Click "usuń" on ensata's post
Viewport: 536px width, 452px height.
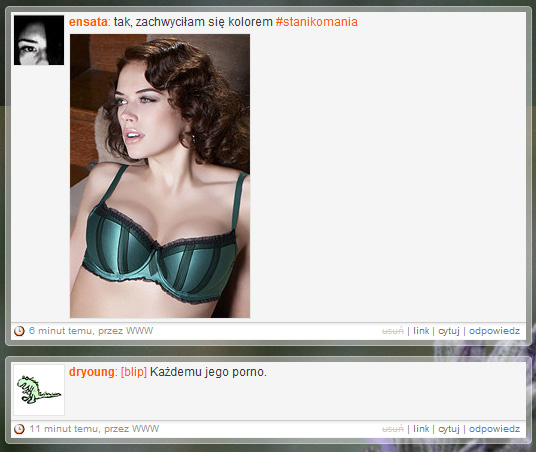393,331
